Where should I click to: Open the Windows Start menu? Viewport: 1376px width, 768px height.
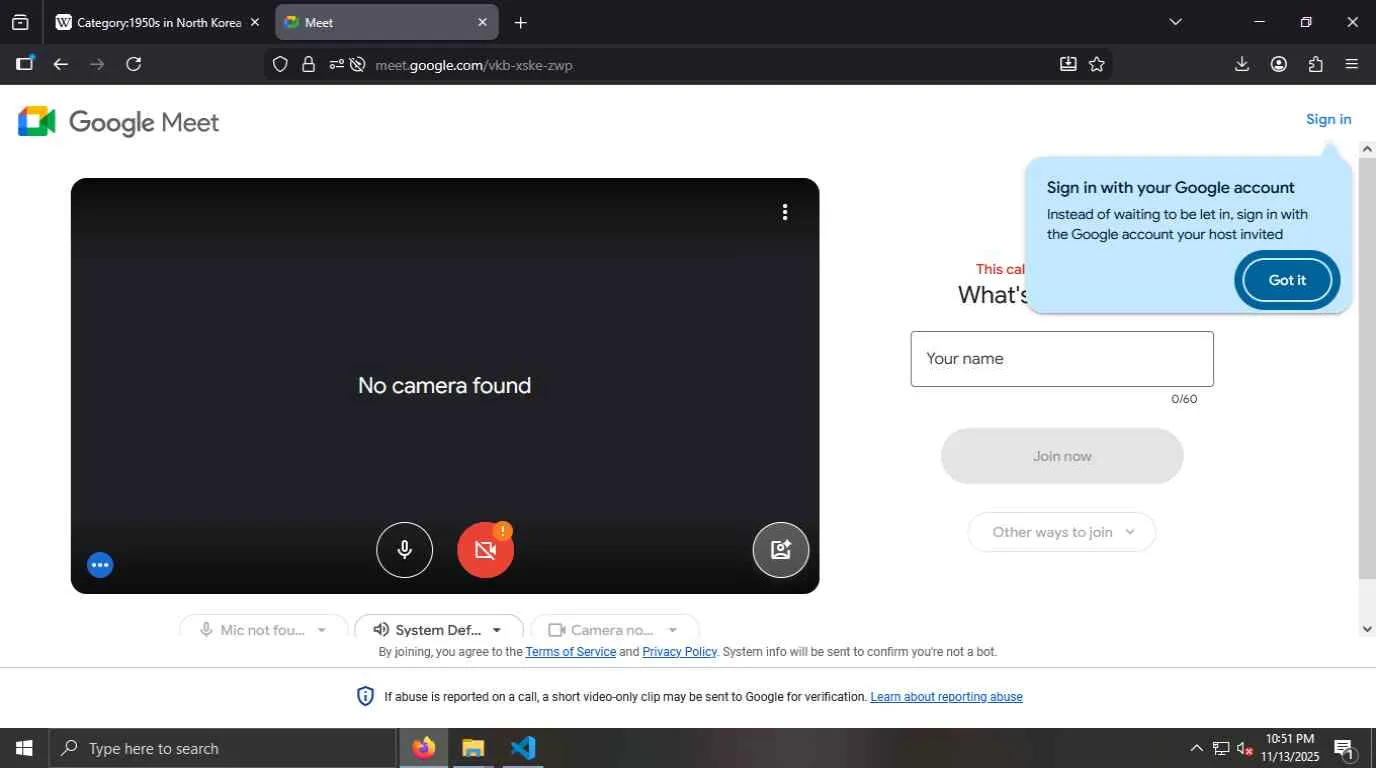pyautogui.click(x=24, y=748)
